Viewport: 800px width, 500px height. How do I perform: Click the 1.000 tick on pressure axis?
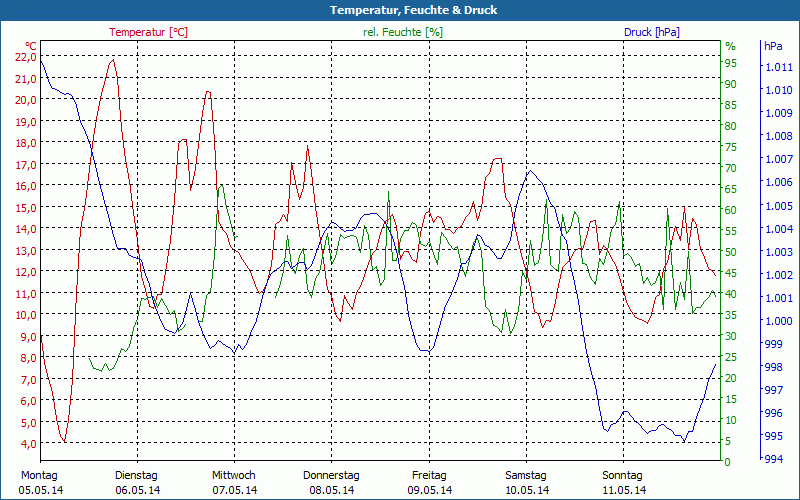[779, 321]
